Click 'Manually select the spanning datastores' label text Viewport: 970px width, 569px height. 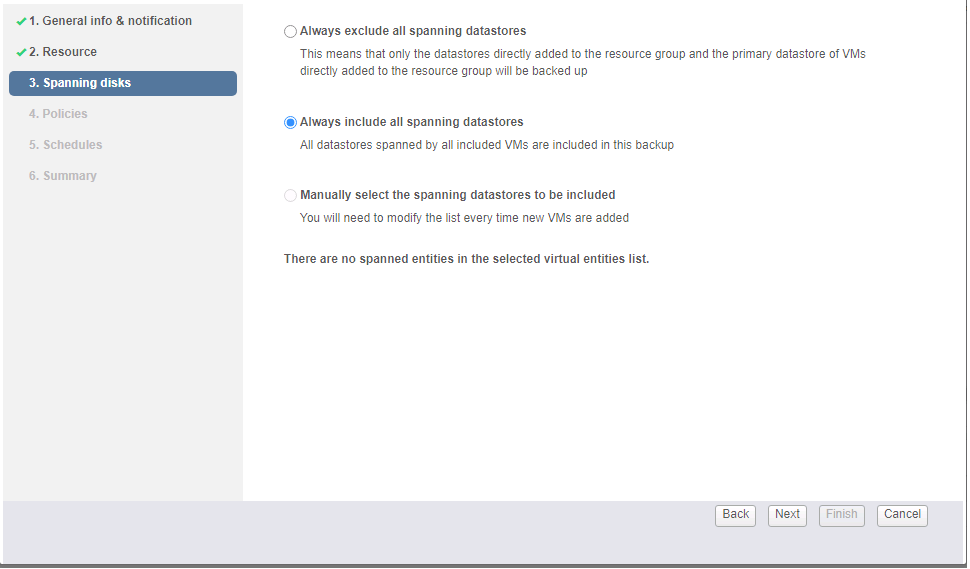pos(457,195)
